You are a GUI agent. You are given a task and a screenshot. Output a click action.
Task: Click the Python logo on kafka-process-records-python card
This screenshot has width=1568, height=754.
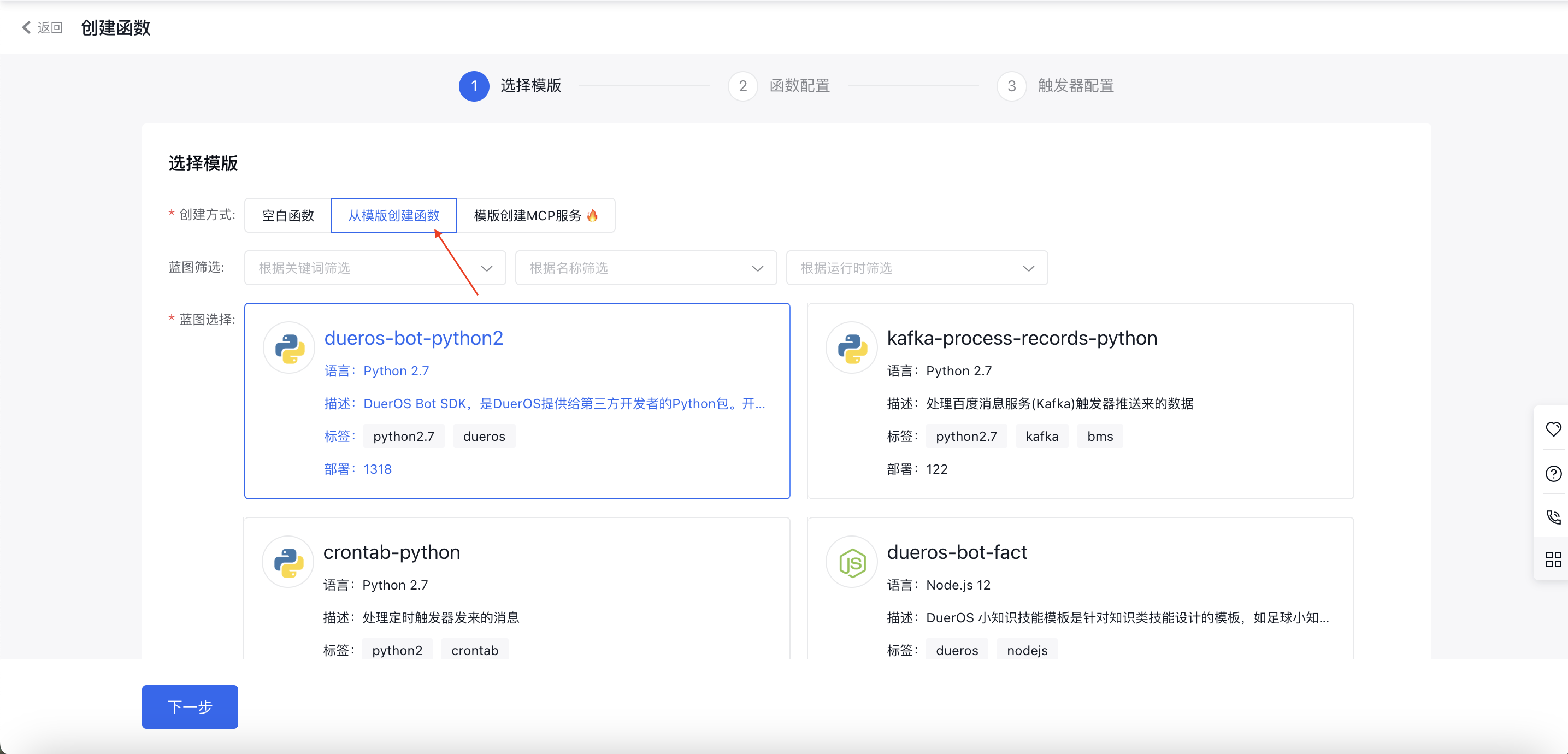[x=852, y=347]
